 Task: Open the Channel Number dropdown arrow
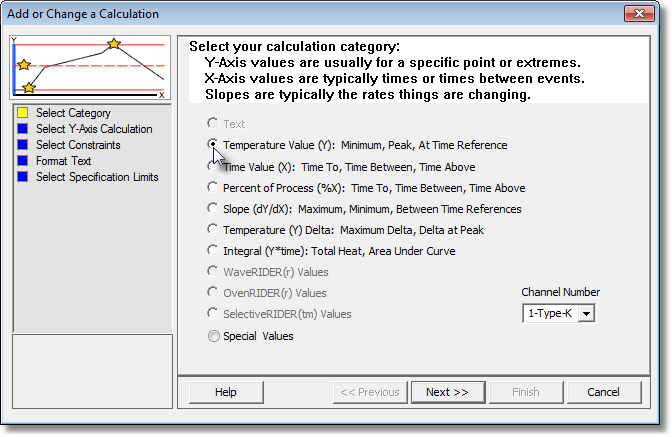click(x=586, y=314)
